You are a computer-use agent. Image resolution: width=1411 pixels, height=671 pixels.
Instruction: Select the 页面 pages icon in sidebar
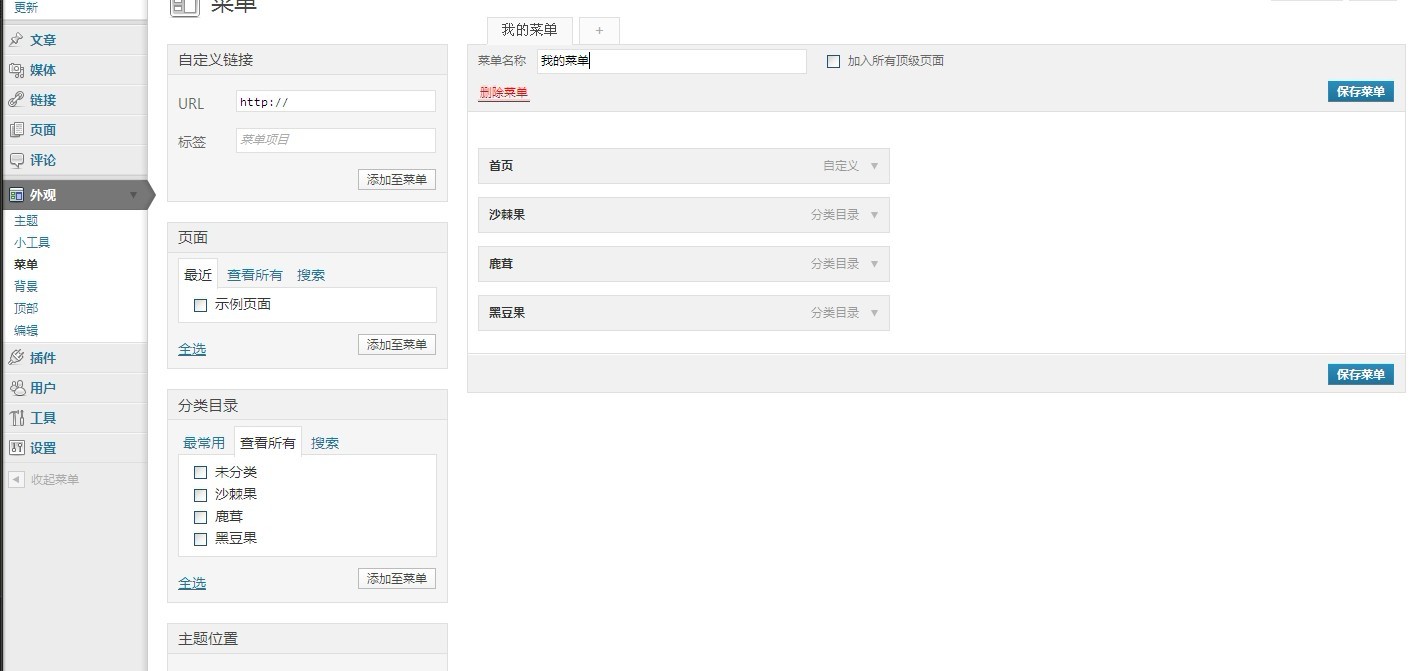click(16, 130)
